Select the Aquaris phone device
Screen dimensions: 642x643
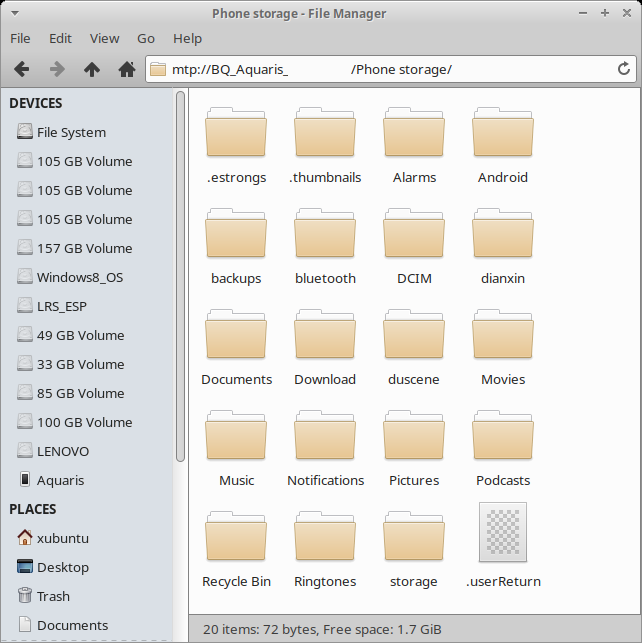pos(60,480)
